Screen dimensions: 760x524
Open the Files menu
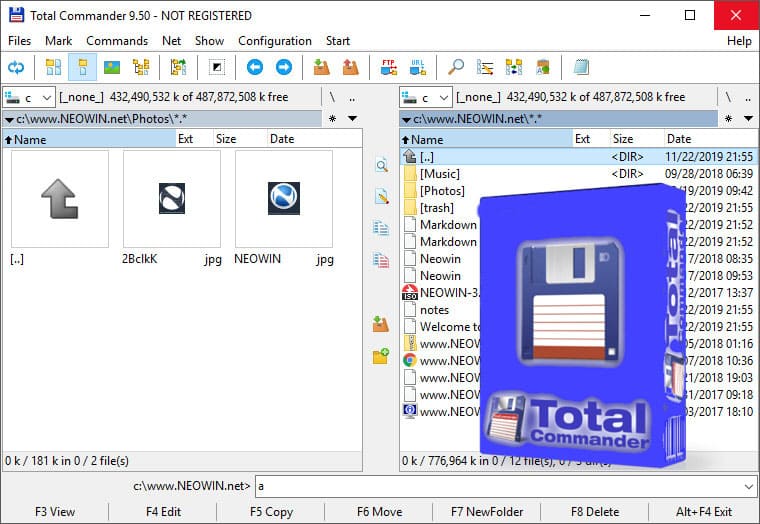click(19, 41)
